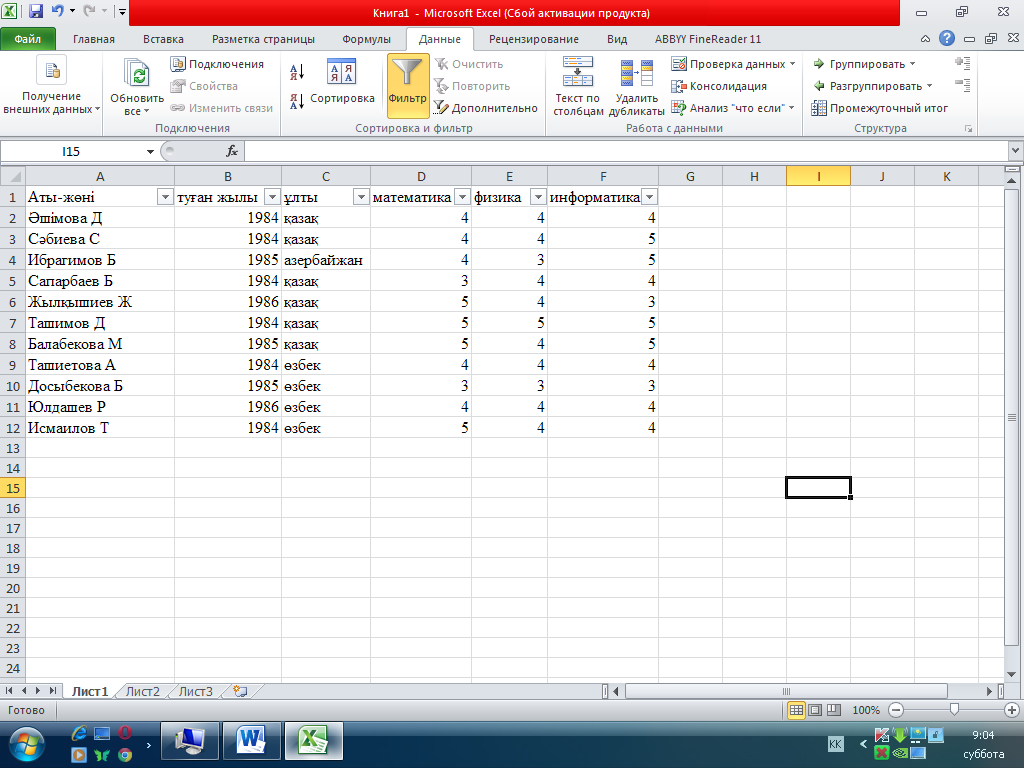Expand Получение внешних данных menu
This screenshot has width=1024, height=768.
pos(52,86)
